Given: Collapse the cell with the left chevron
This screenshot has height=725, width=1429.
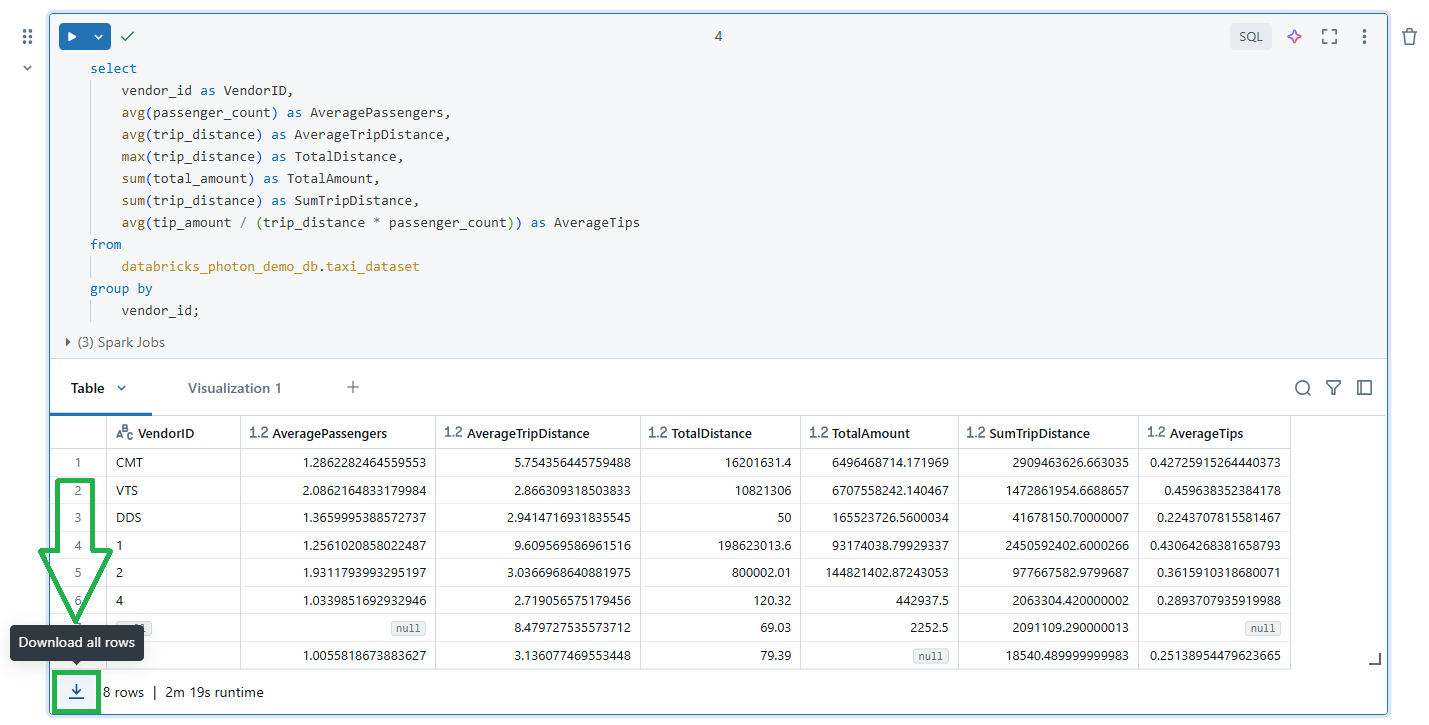Looking at the screenshot, I should (27, 67).
